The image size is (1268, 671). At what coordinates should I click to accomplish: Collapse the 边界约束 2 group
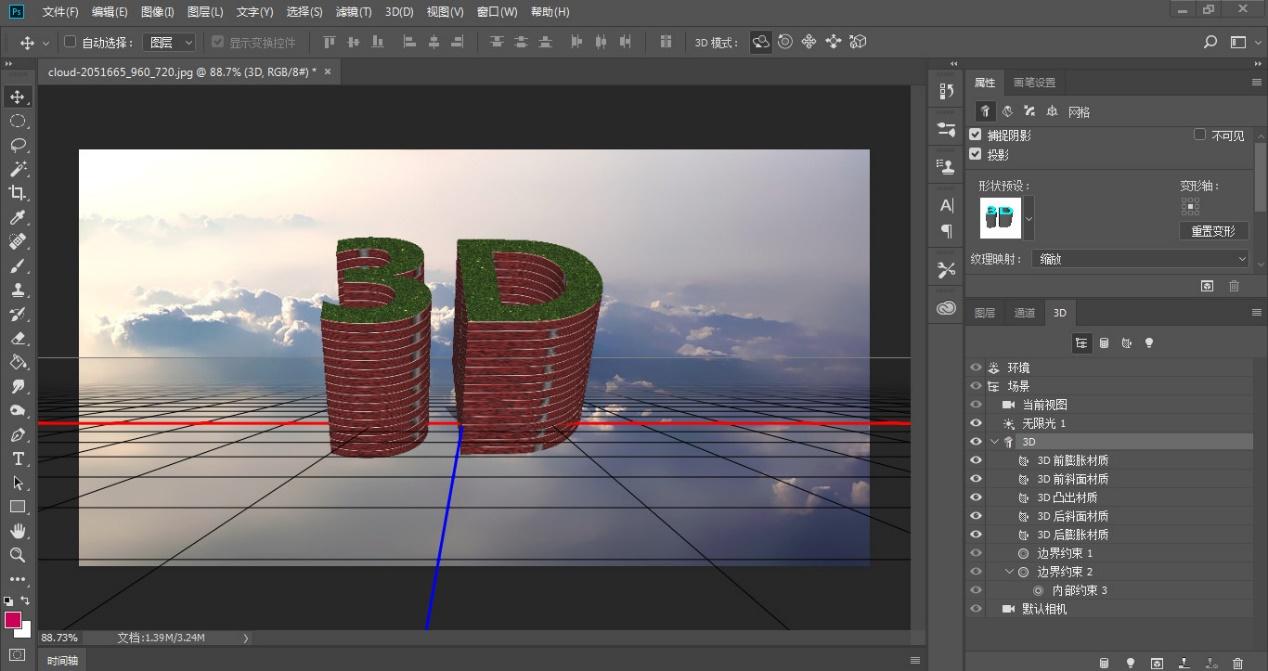pyautogui.click(x=1008, y=571)
